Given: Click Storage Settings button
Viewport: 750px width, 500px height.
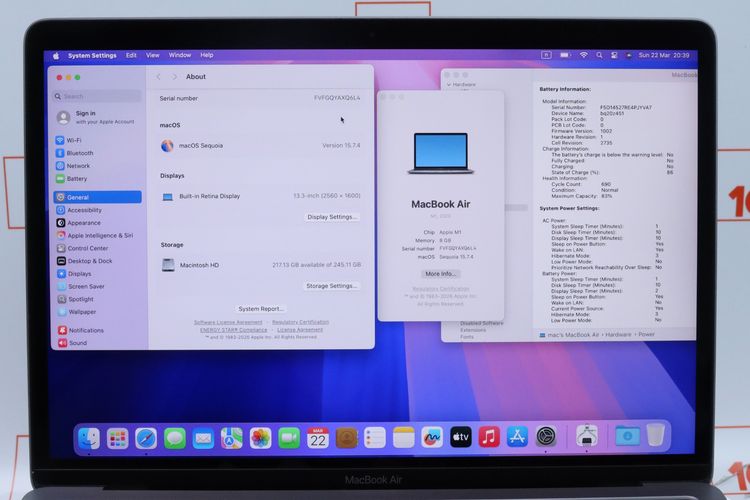Looking at the screenshot, I should [x=331, y=286].
